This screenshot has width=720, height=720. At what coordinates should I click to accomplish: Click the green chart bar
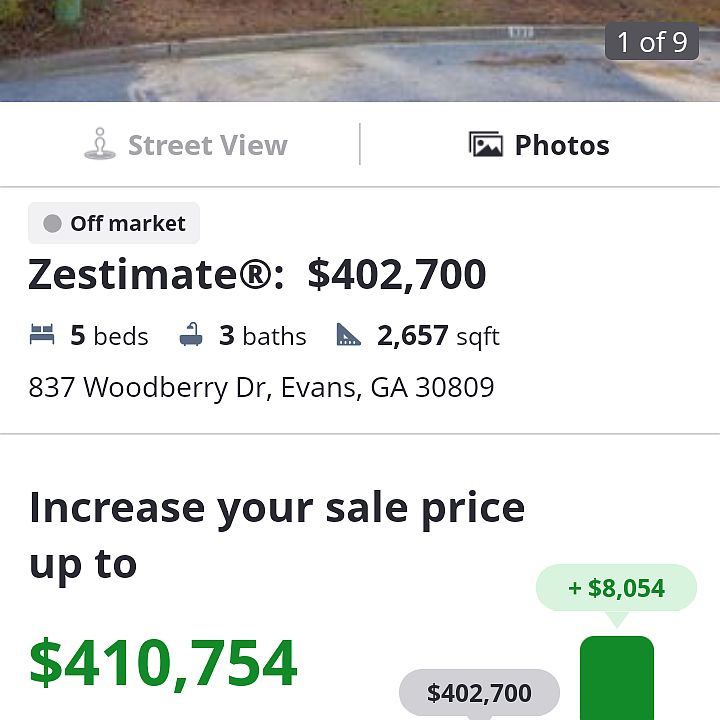point(616,680)
